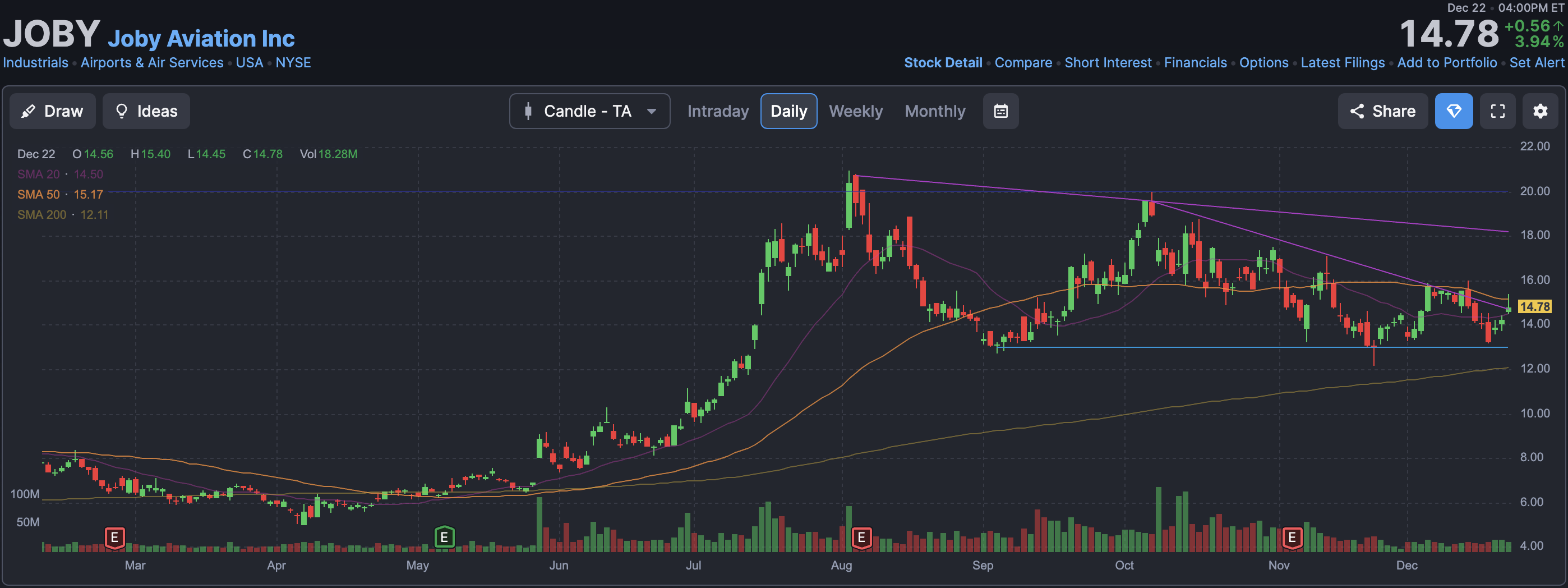The height and width of the screenshot is (588, 1568).
Task: Open the USA country link
Action: [x=249, y=63]
